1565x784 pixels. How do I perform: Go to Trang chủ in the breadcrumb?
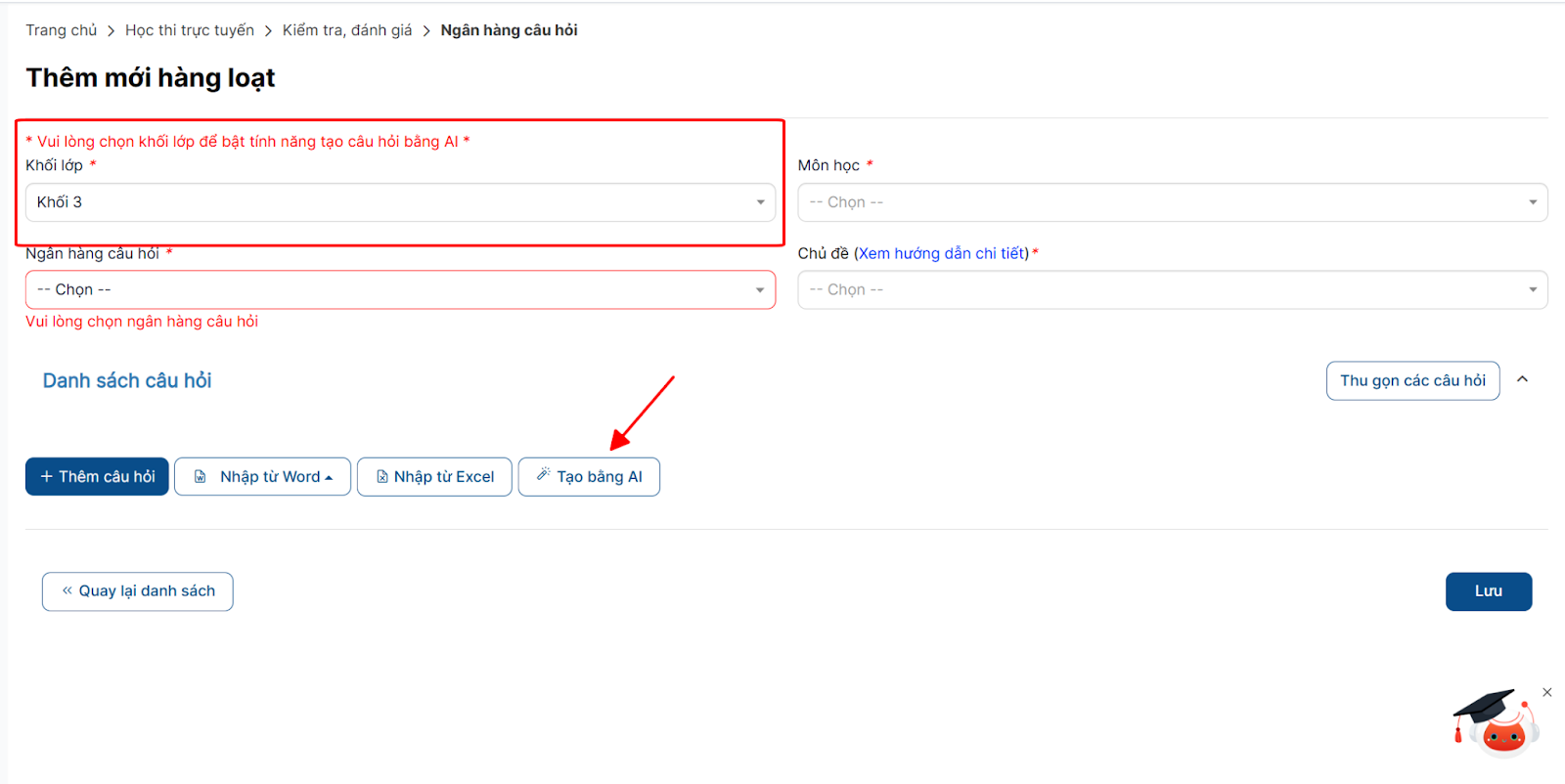click(x=61, y=30)
